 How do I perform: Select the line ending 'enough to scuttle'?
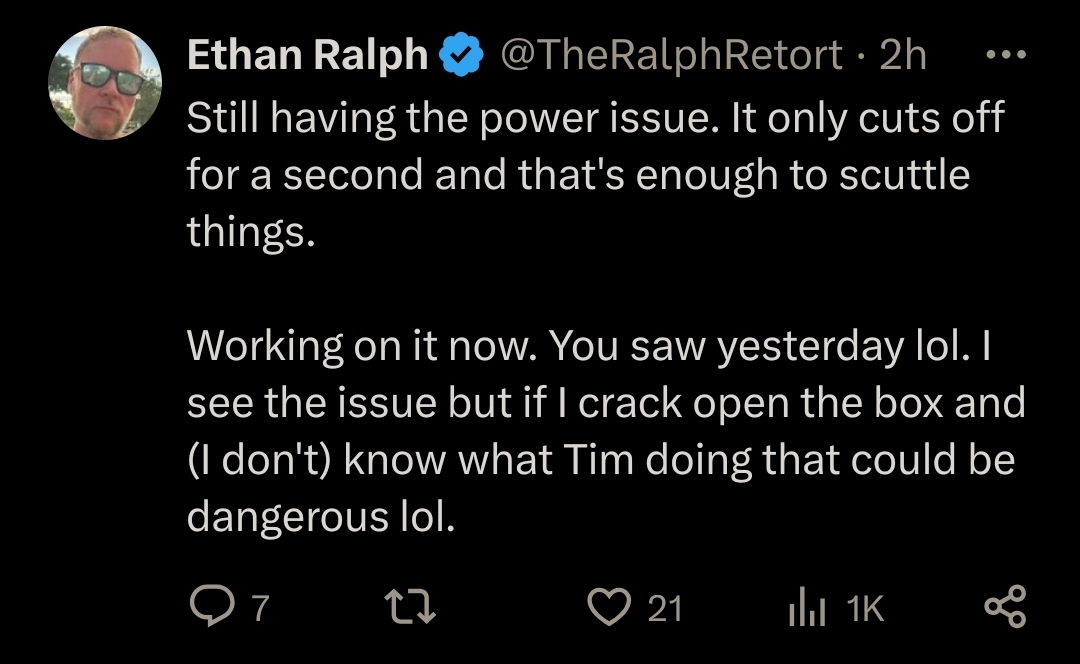click(579, 175)
